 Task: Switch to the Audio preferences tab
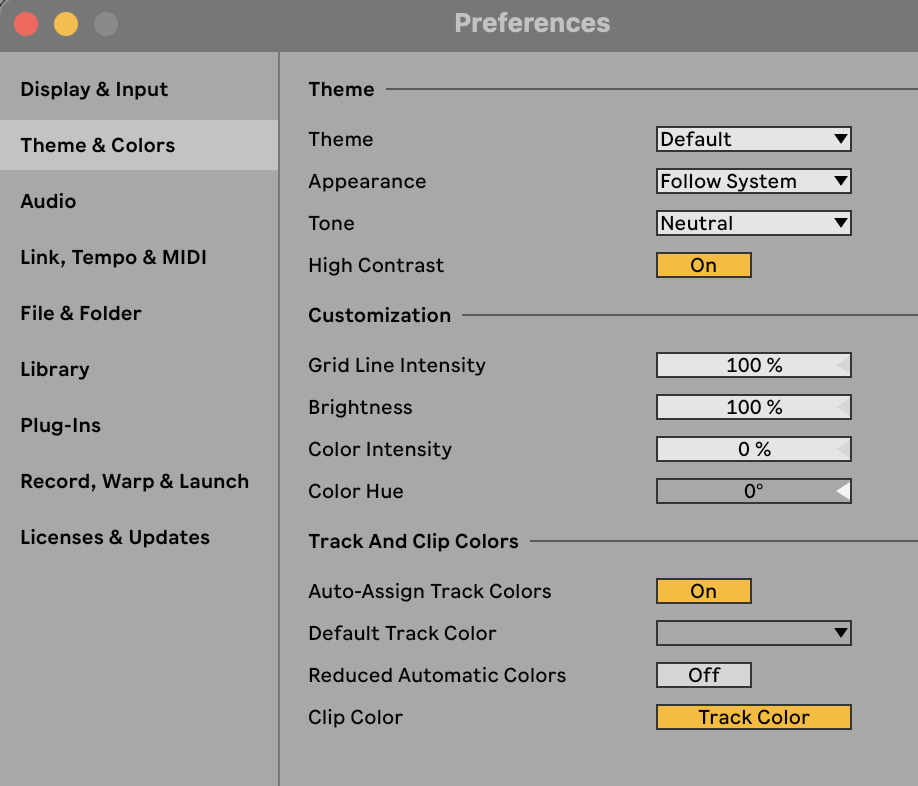[48, 201]
